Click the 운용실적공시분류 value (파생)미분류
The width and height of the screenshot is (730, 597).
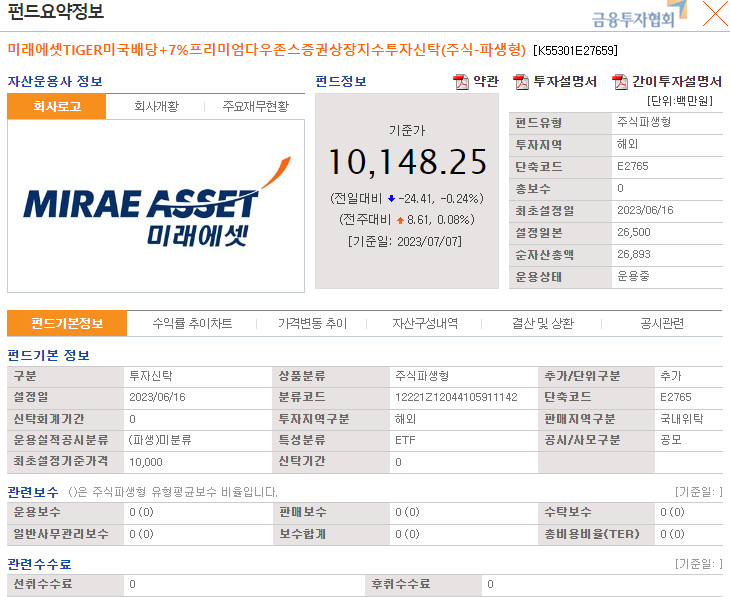coord(160,440)
